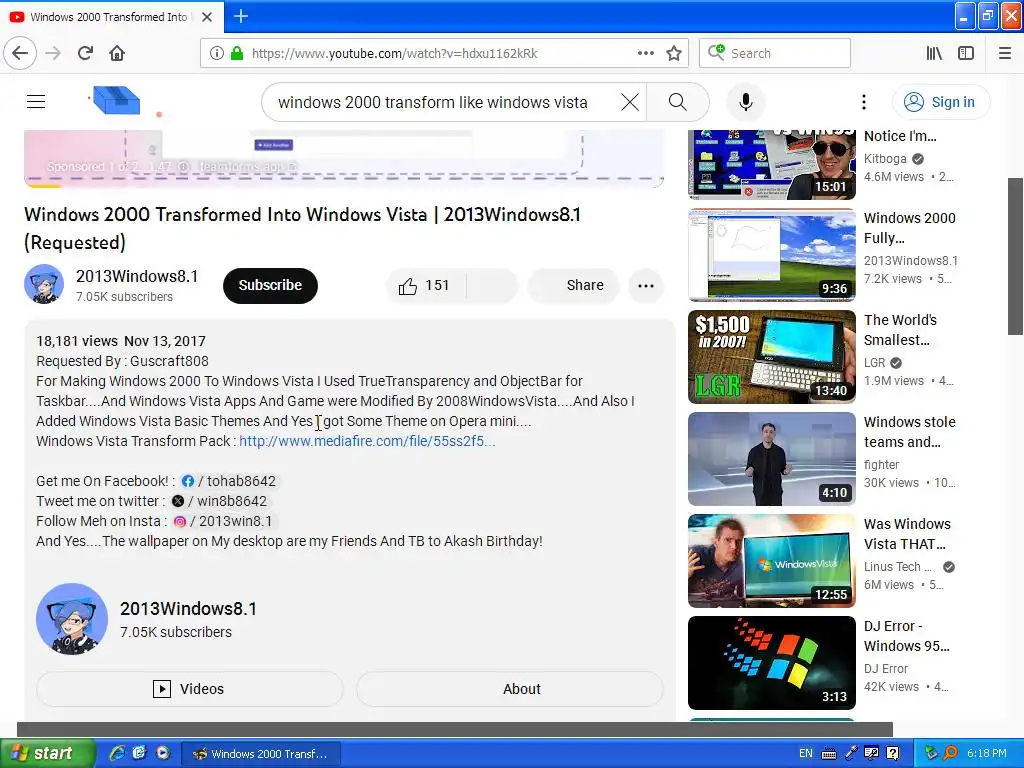Close the Windows 2000 Transformed tab
This screenshot has width=1024, height=768.
point(207,17)
